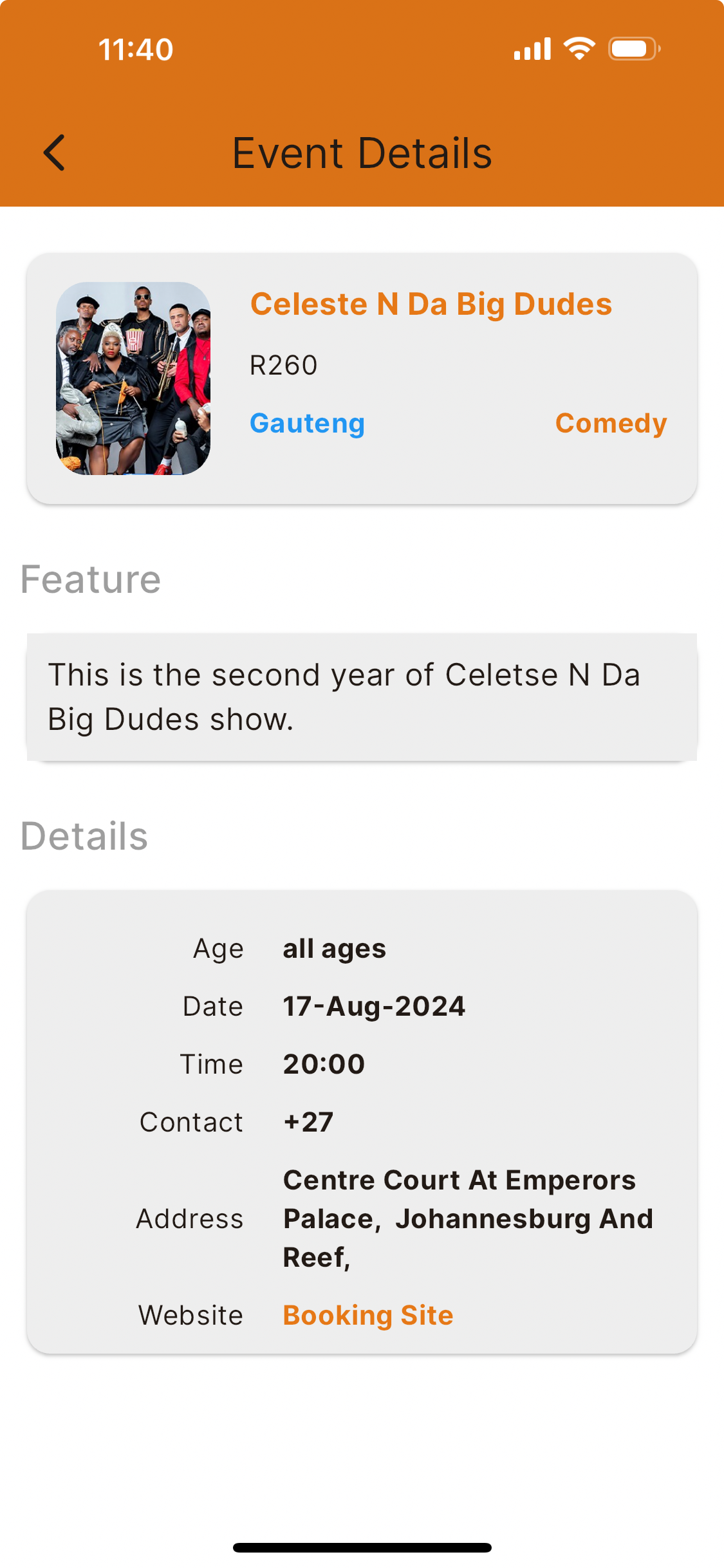Tap the 17-Aug-2024 date value

[374, 1006]
